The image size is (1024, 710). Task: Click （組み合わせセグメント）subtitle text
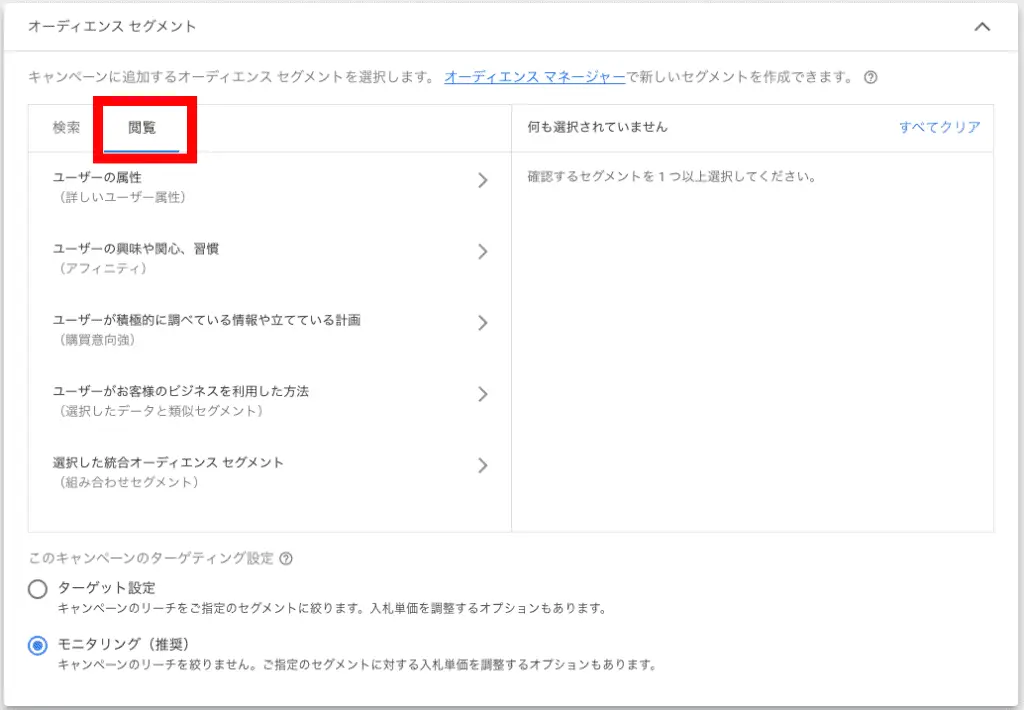click(129, 481)
